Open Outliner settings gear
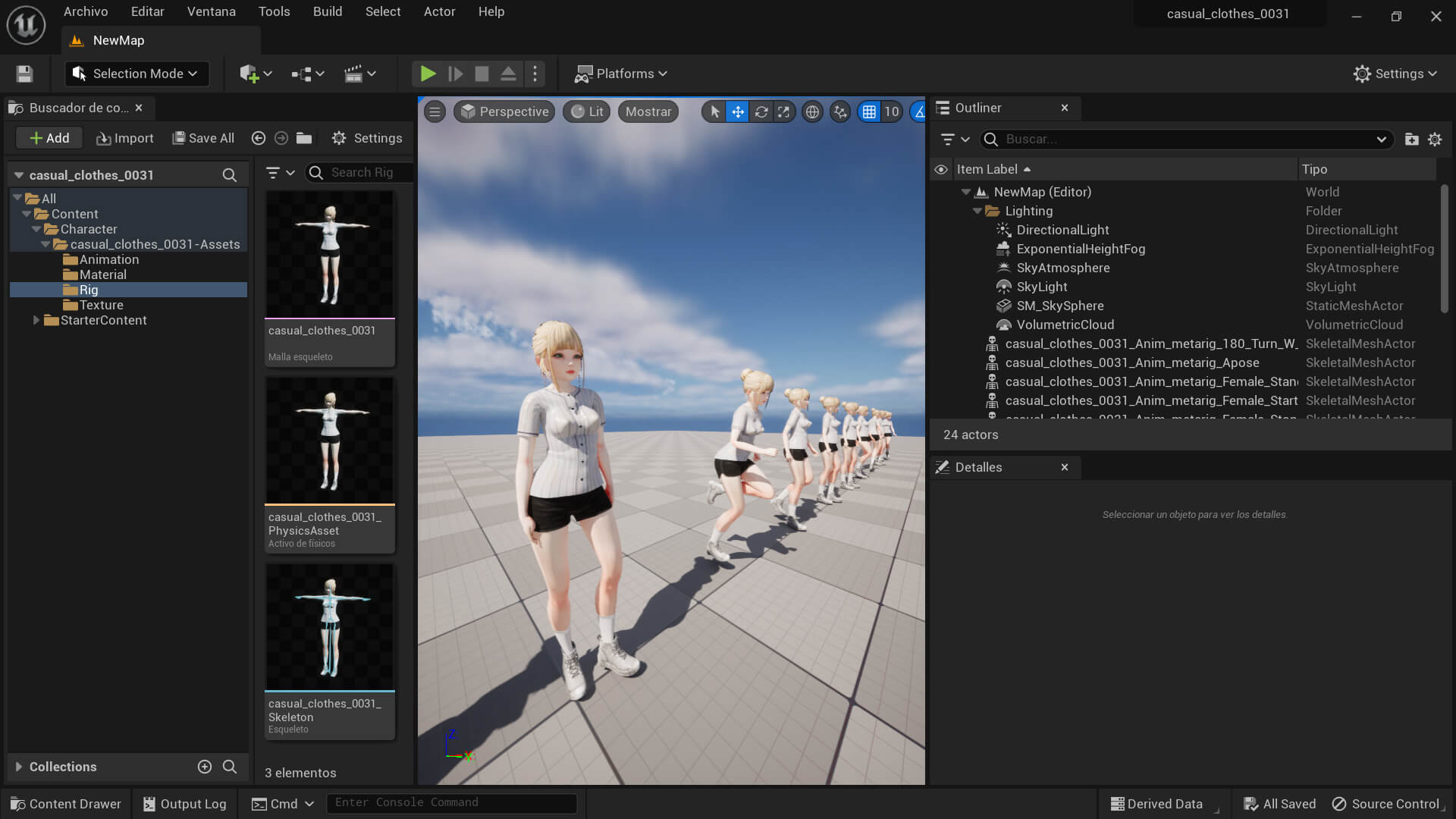 [1435, 140]
